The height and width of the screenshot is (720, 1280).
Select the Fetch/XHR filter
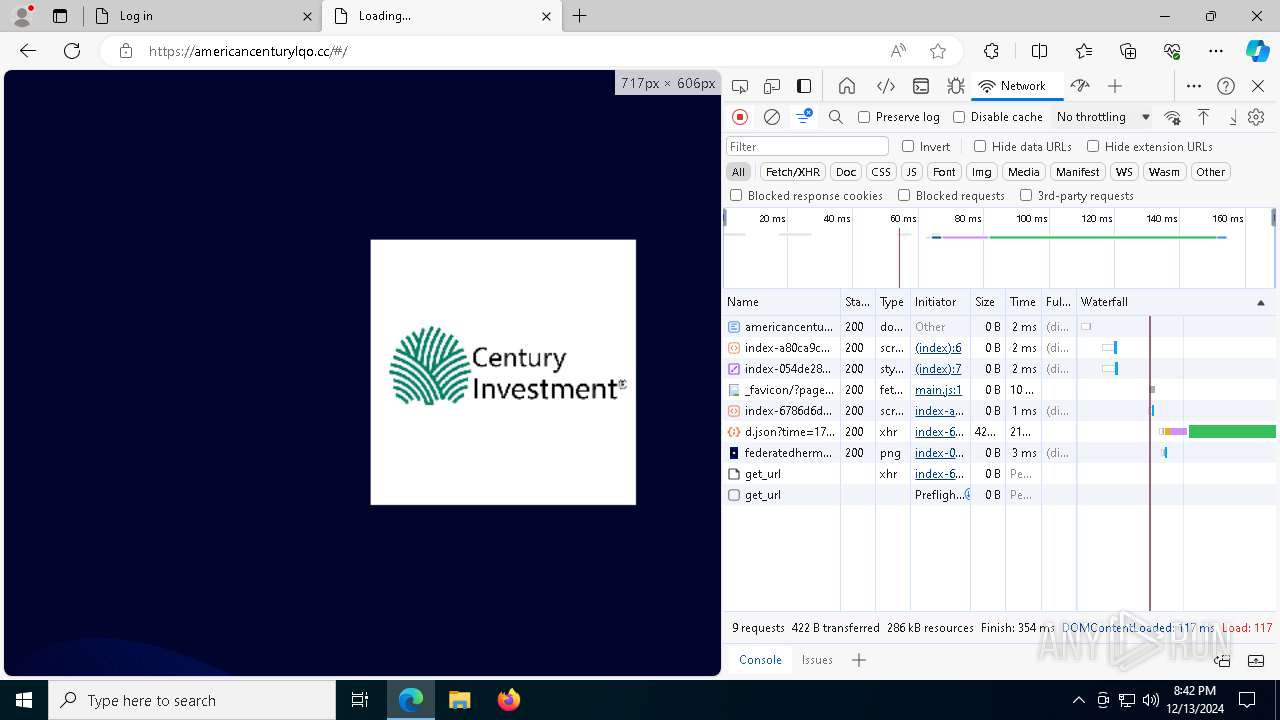point(793,172)
